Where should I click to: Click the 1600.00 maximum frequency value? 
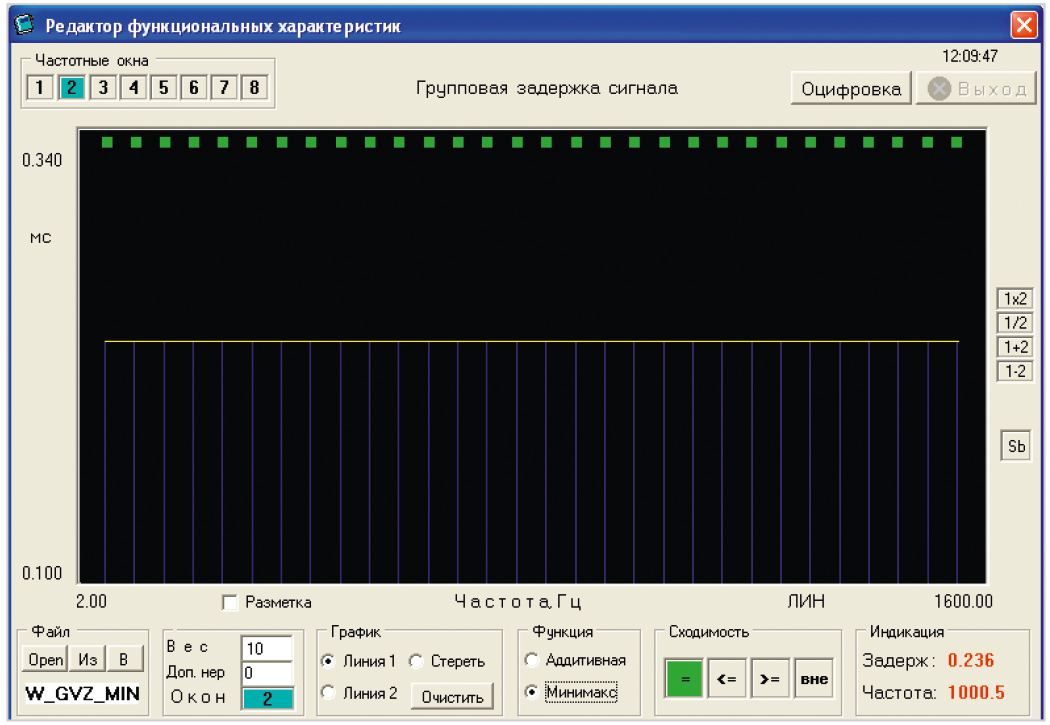point(963,601)
